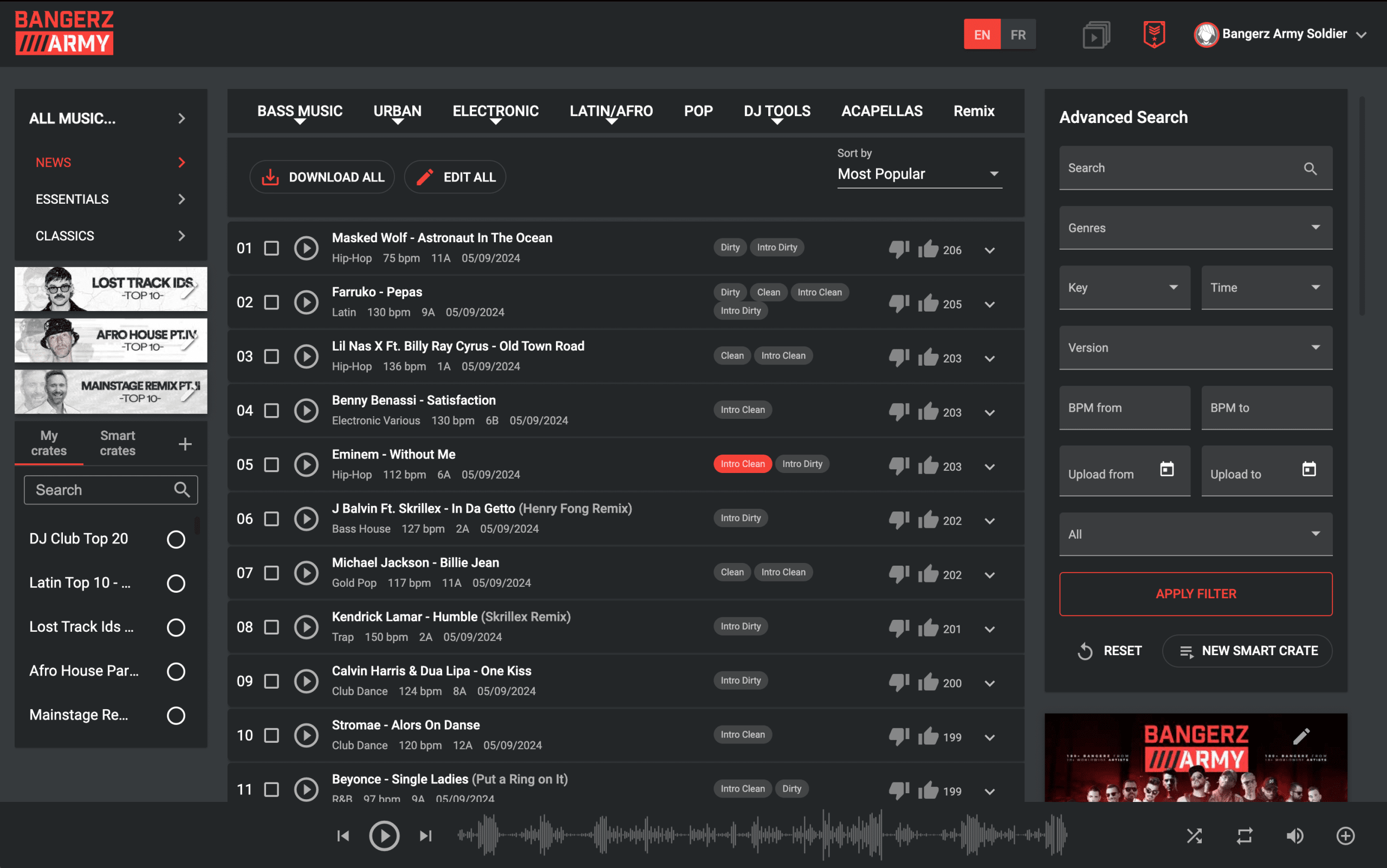The height and width of the screenshot is (868, 1387).
Task: Click the DOWNLOAD ALL button
Action: 322,177
